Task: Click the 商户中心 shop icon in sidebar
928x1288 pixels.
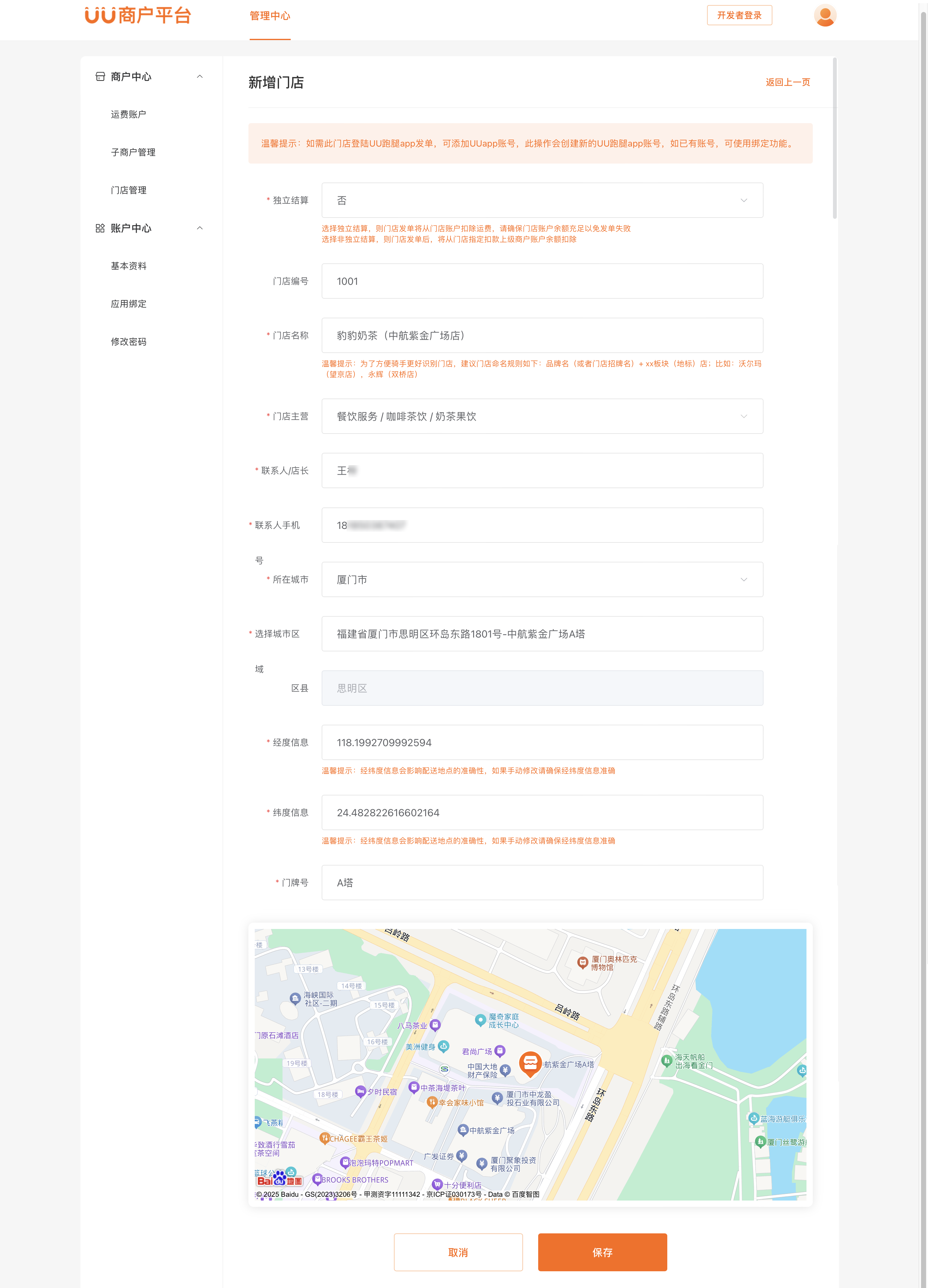Action: coord(100,77)
